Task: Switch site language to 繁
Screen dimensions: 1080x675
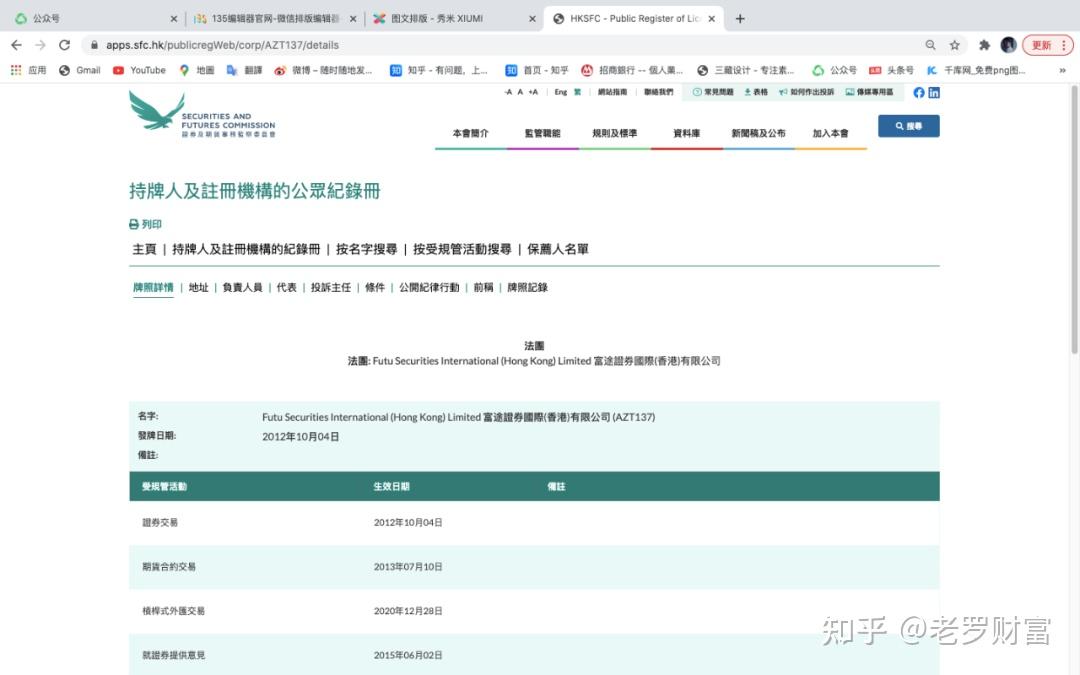Action: pyautogui.click(x=578, y=91)
